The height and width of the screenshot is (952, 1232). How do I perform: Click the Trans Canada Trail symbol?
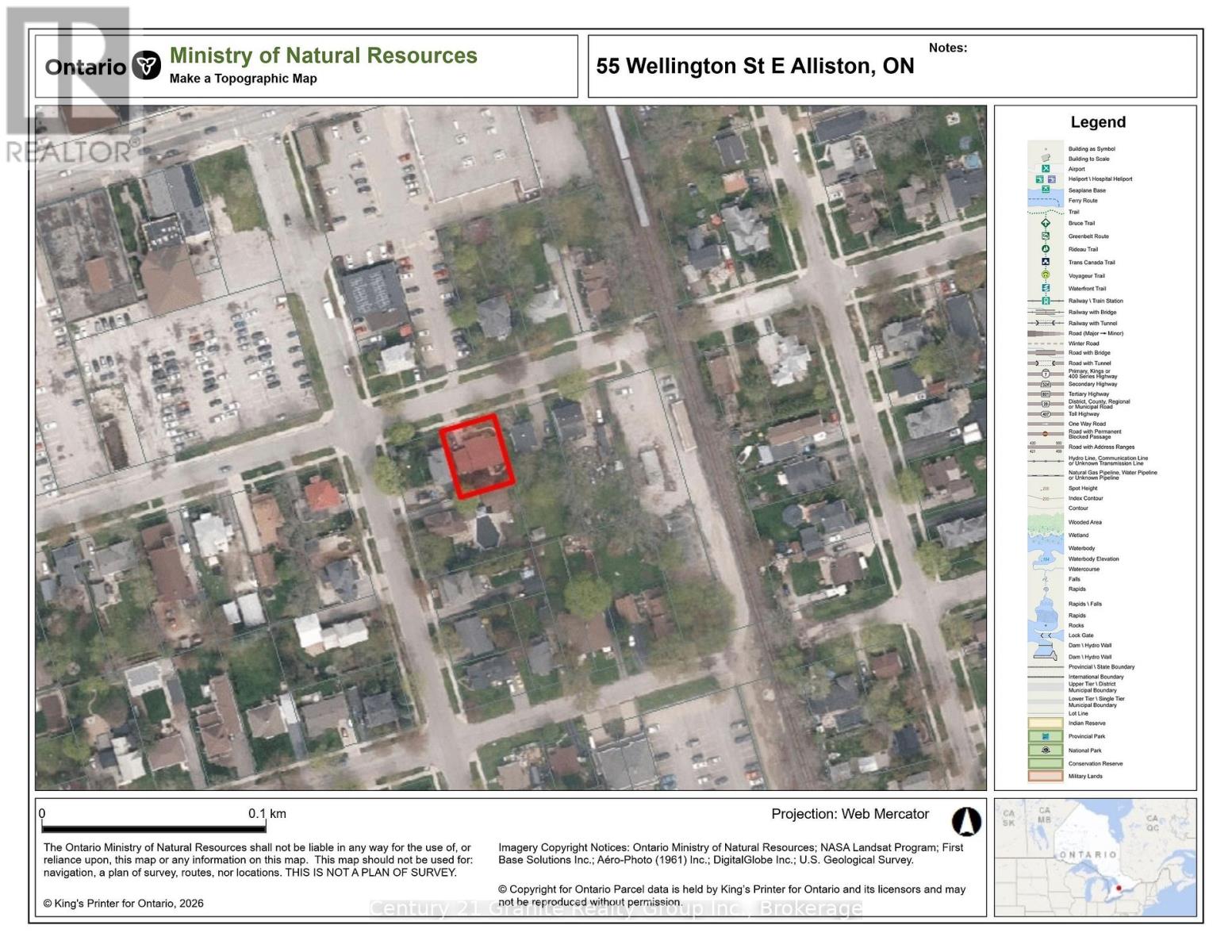1046,262
